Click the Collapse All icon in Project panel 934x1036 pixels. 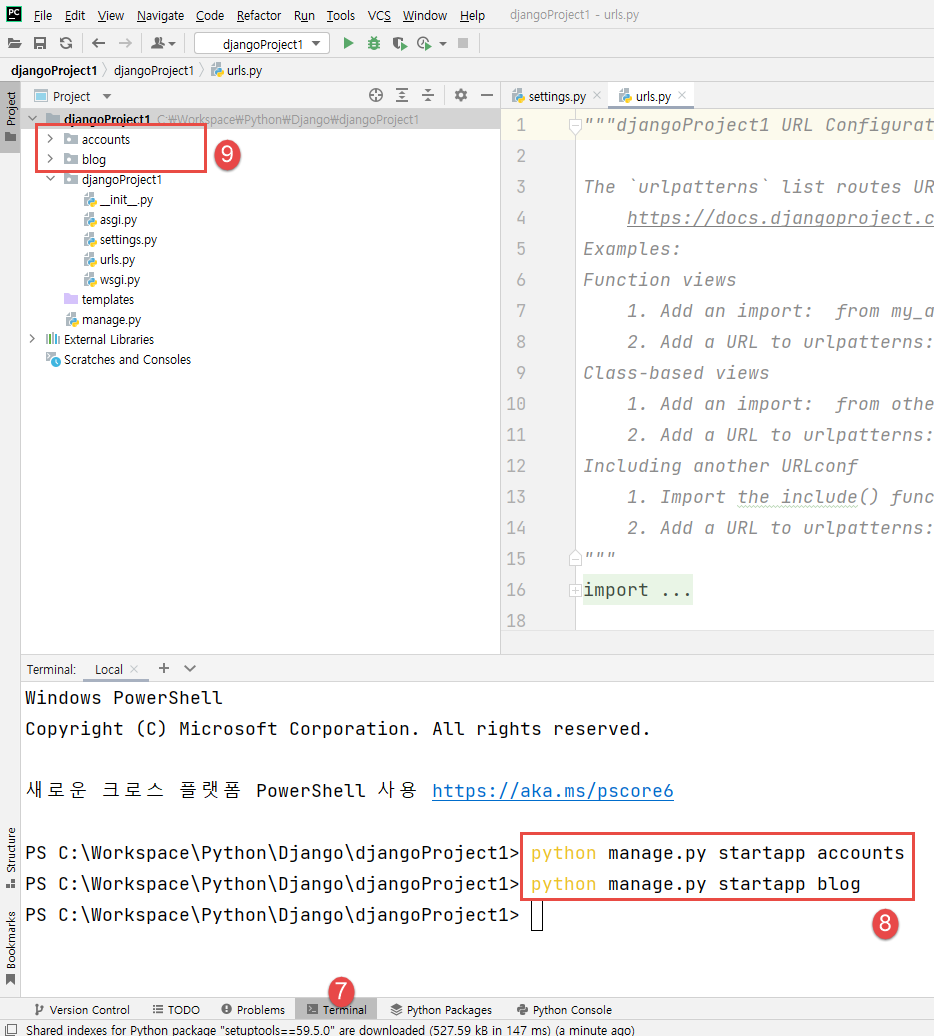point(428,95)
